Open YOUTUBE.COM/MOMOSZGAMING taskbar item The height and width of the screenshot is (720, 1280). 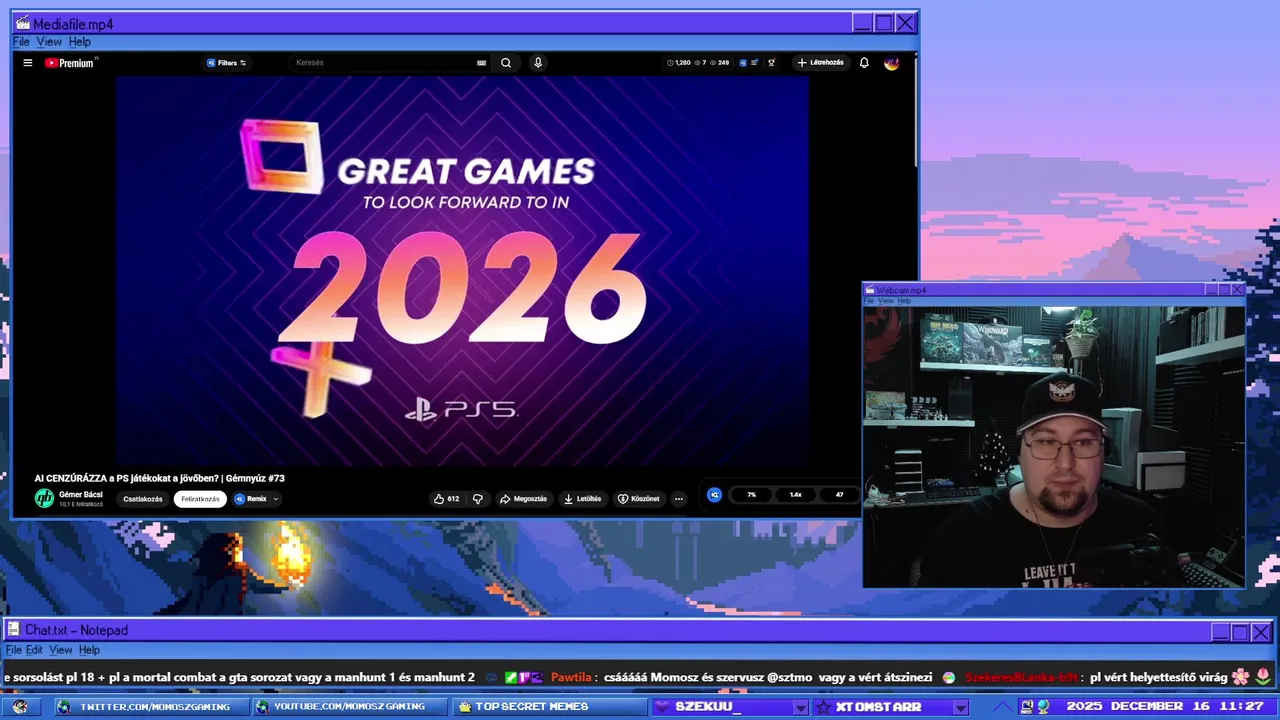click(350, 707)
